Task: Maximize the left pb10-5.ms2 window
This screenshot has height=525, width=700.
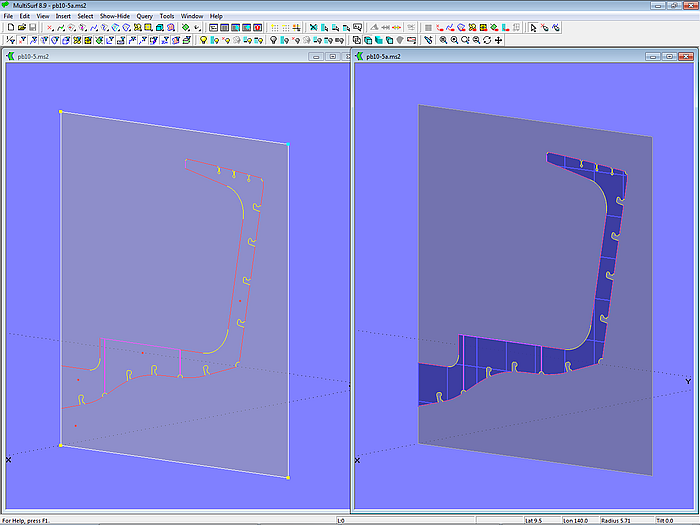Action: pyautogui.click(x=328, y=58)
